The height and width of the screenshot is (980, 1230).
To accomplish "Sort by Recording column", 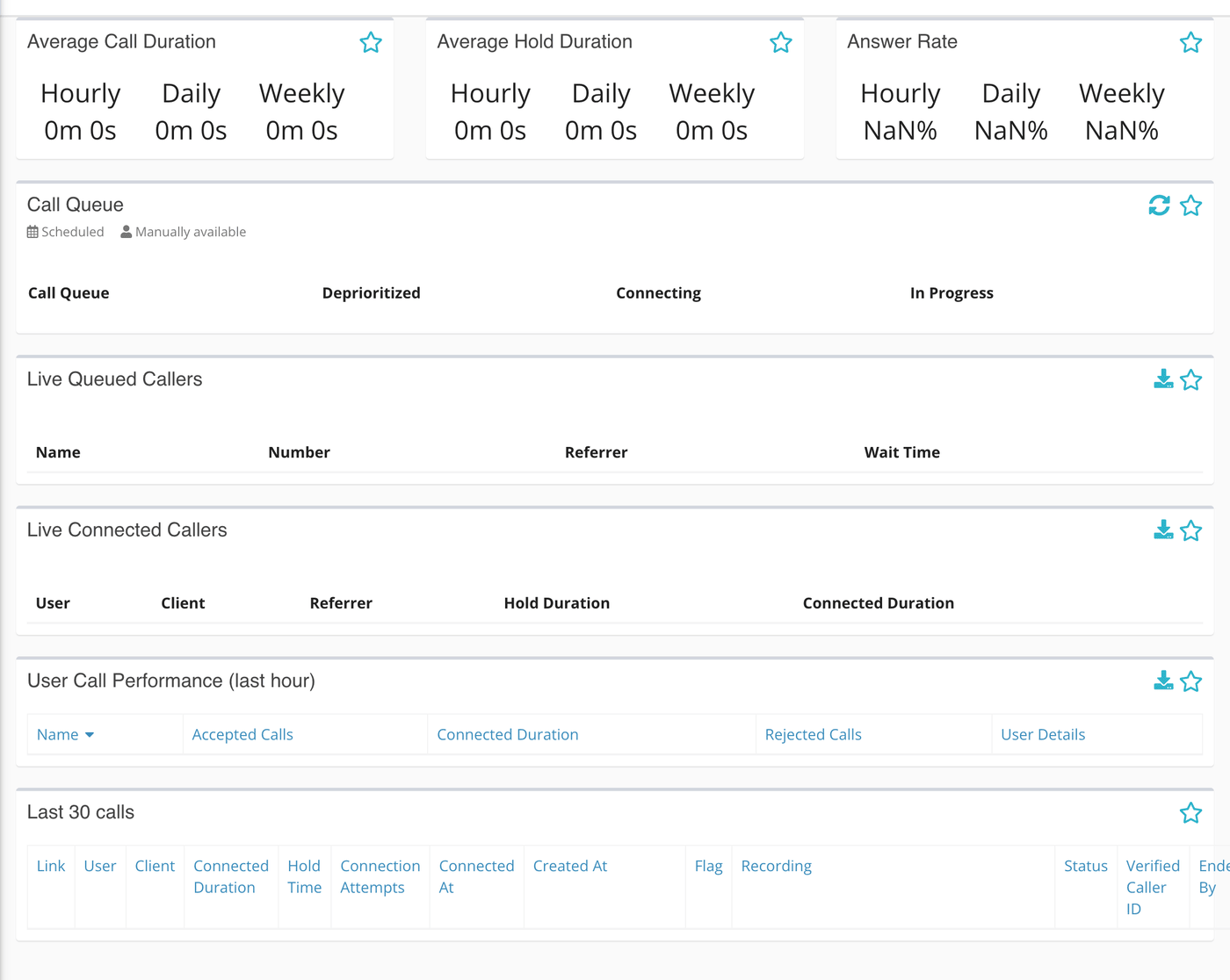I will [777, 866].
